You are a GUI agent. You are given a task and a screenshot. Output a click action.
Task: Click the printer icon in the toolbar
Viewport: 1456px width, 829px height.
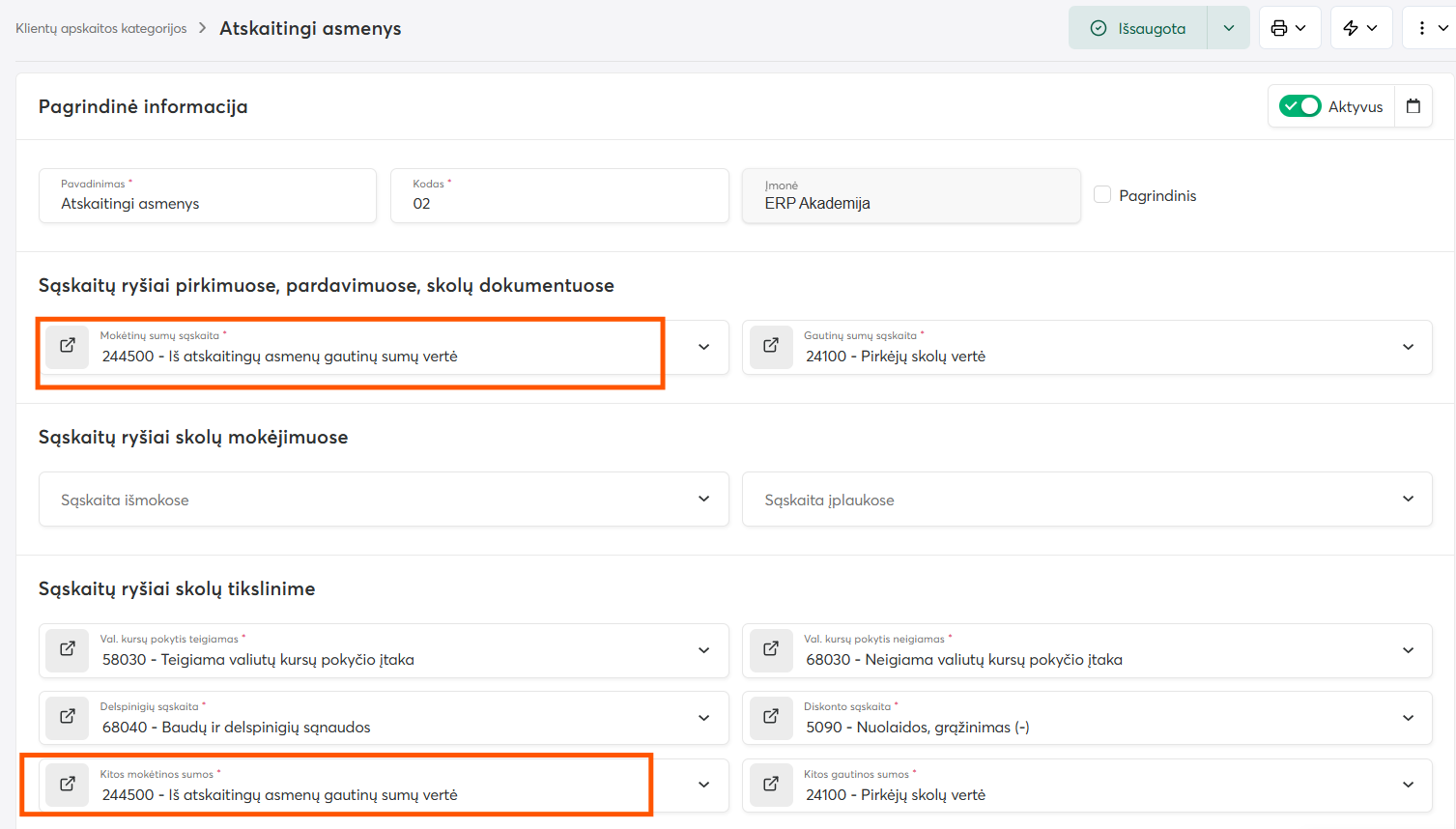(1289, 28)
